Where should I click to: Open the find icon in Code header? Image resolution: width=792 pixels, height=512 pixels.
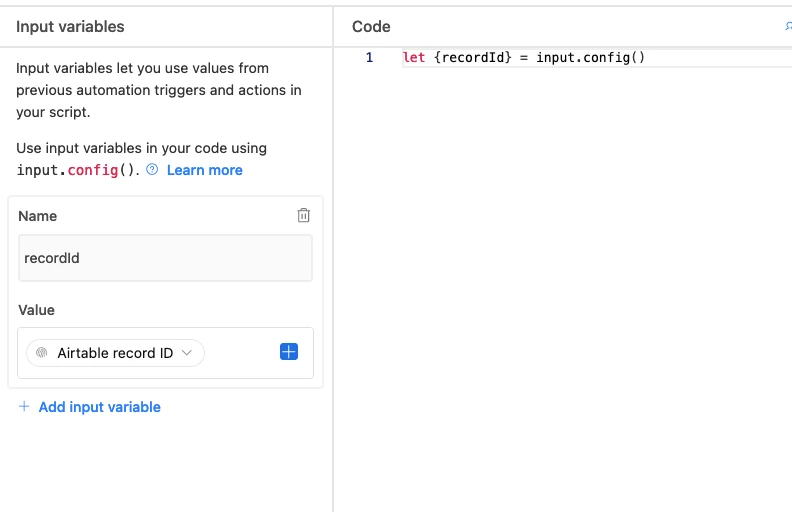(788, 26)
